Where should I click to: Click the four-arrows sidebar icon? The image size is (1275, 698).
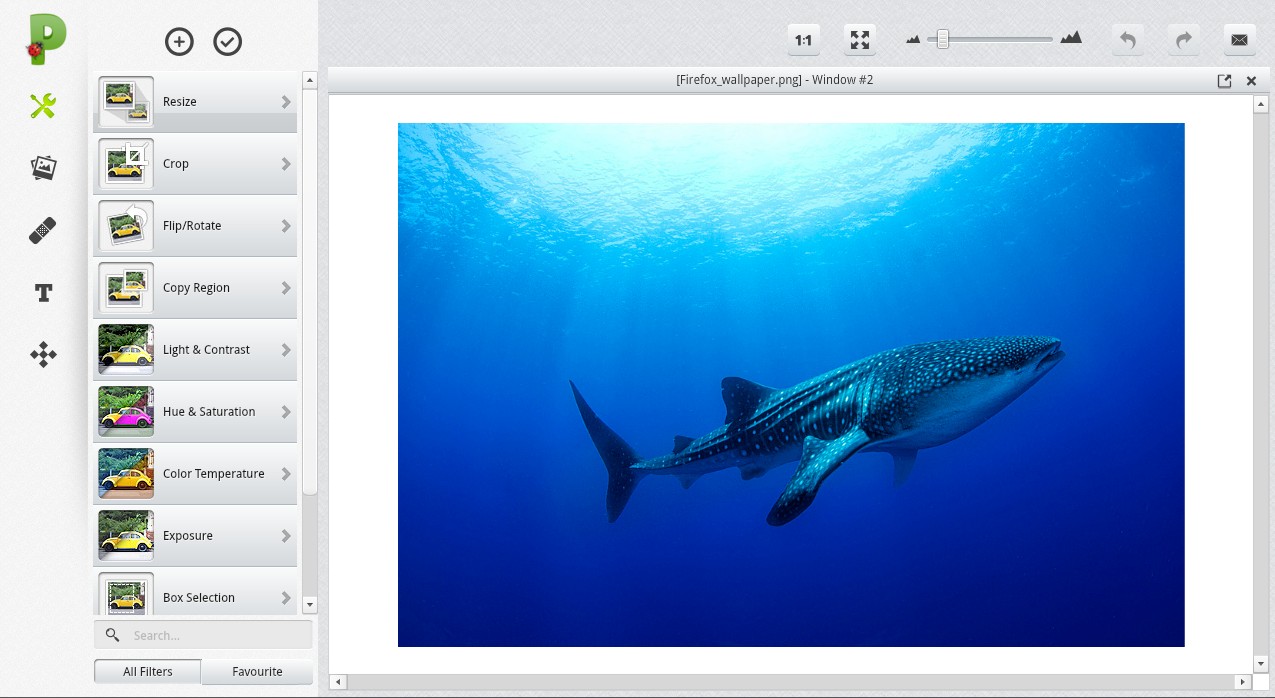[x=43, y=355]
